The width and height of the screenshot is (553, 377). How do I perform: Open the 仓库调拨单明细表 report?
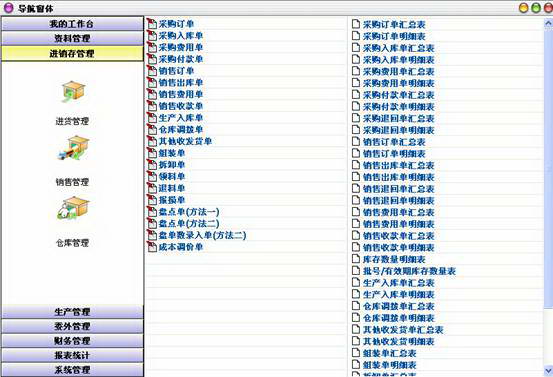pyautogui.click(x=399, y=318)
